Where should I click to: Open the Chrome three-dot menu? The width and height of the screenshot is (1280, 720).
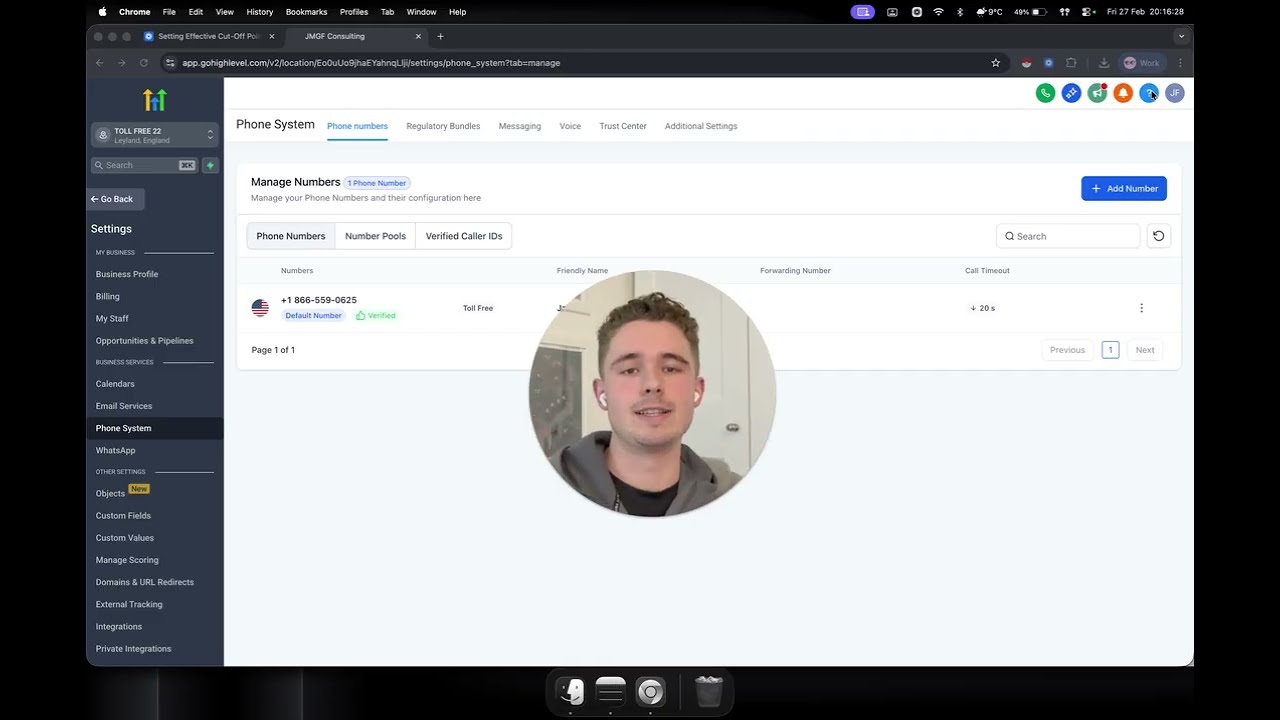[x=1180, y=63]
